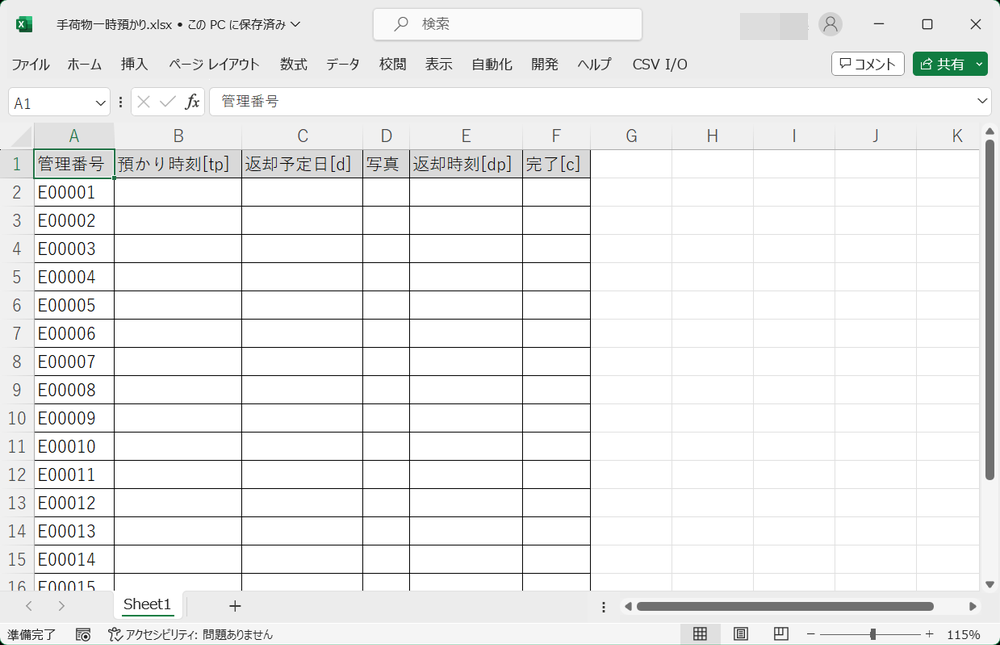Click the select all corner triangle
This screenshot has width=1000, height=645.
tap(22, 137)
